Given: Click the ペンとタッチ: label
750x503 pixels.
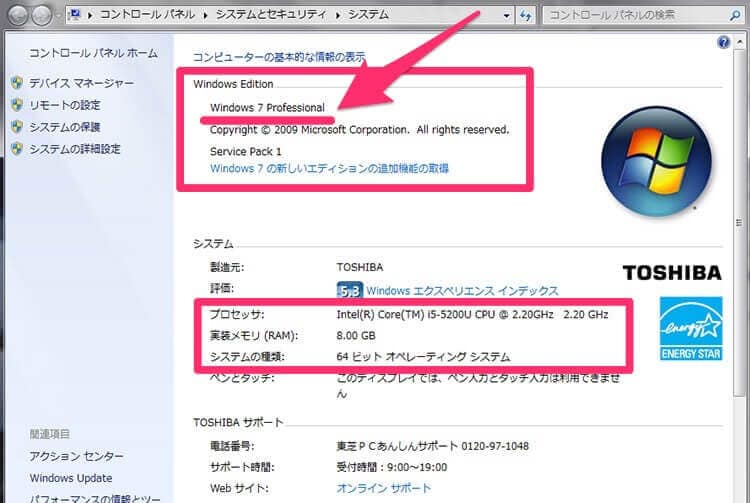Looking at the screenshot, I should [242, 378].
